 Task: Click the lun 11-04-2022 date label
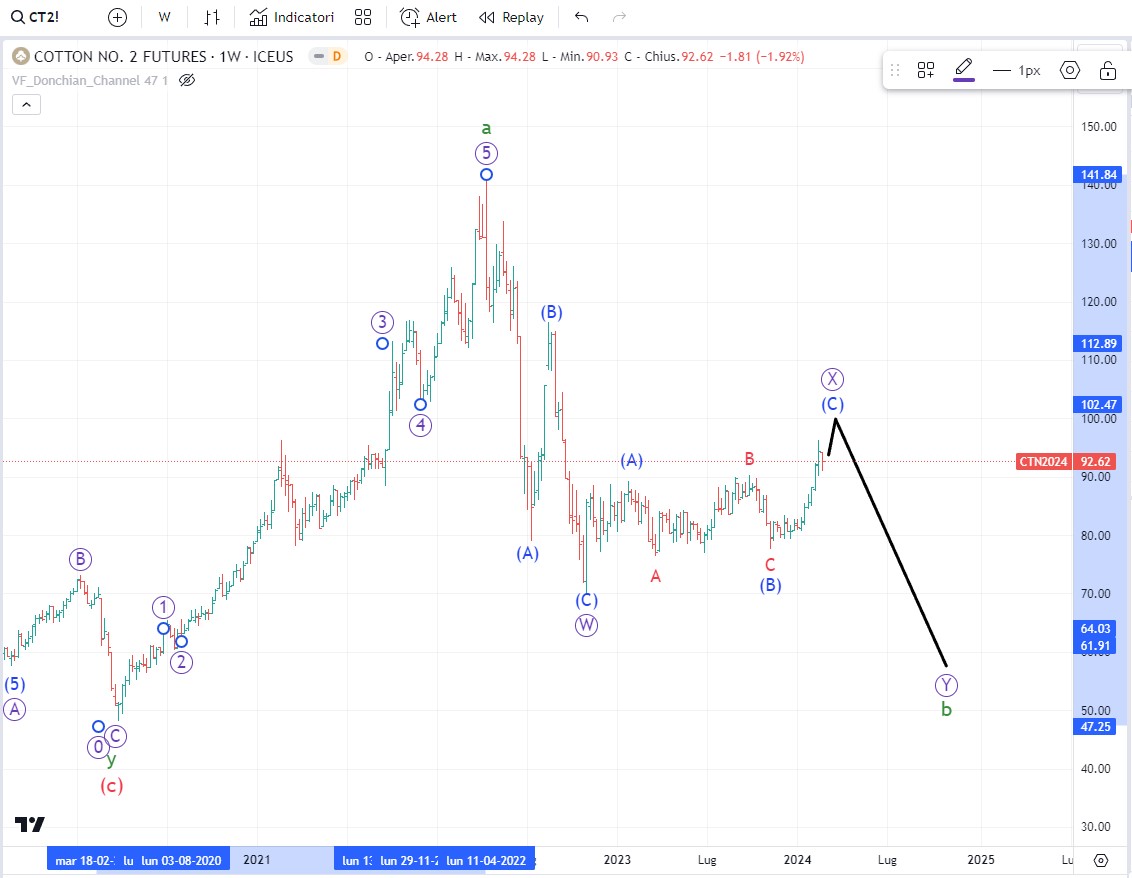pyautogui.click(x=487, y=860)
